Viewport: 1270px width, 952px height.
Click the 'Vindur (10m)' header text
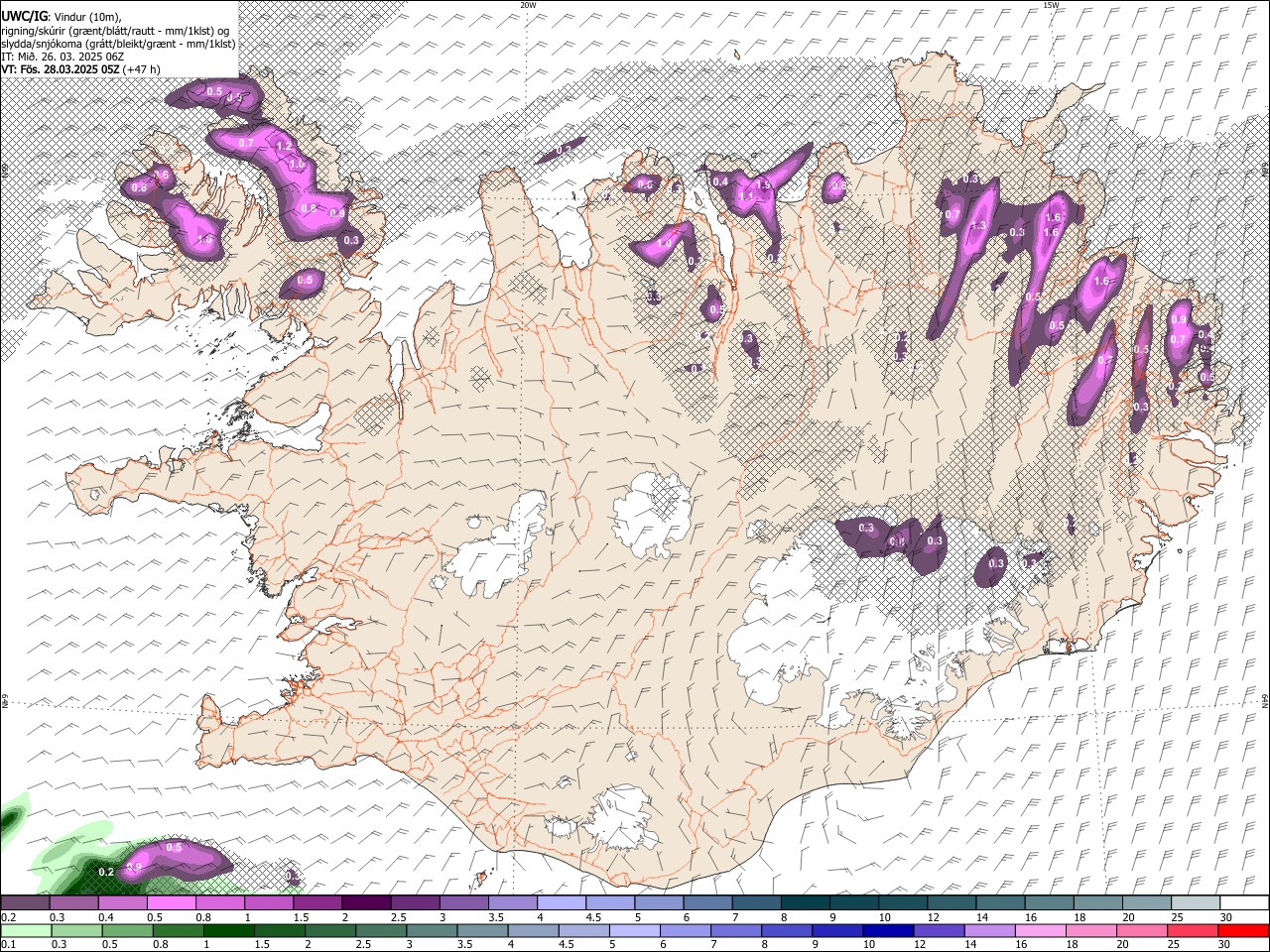tap(87, 16)
